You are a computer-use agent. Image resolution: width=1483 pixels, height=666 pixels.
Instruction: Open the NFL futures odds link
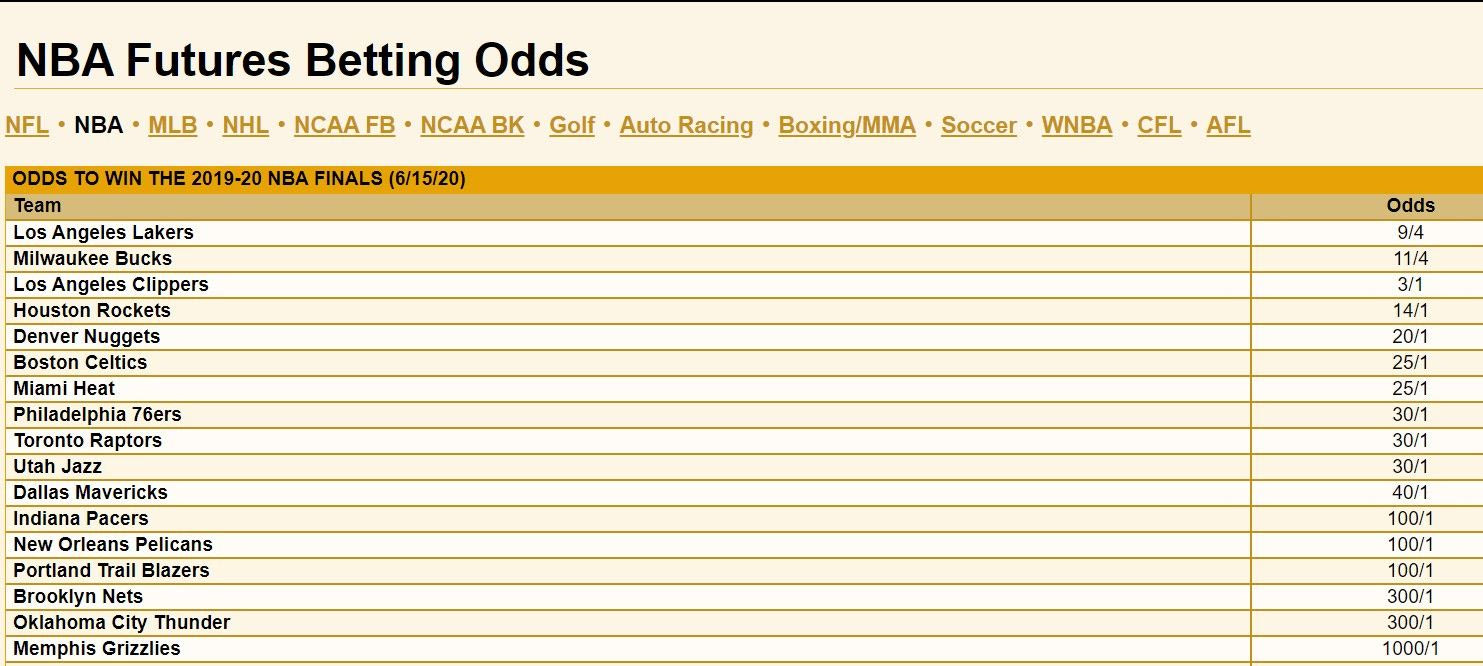(x=27, y=126)
